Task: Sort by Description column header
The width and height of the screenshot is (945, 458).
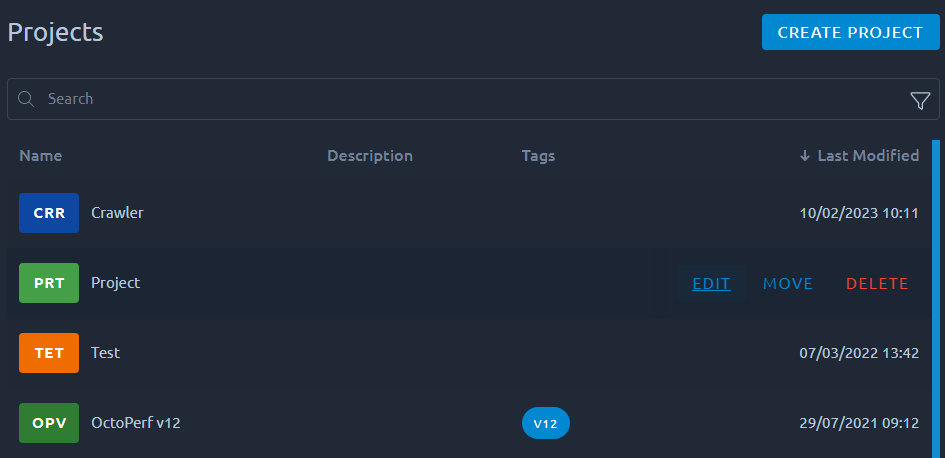Action: pos(370,156)
